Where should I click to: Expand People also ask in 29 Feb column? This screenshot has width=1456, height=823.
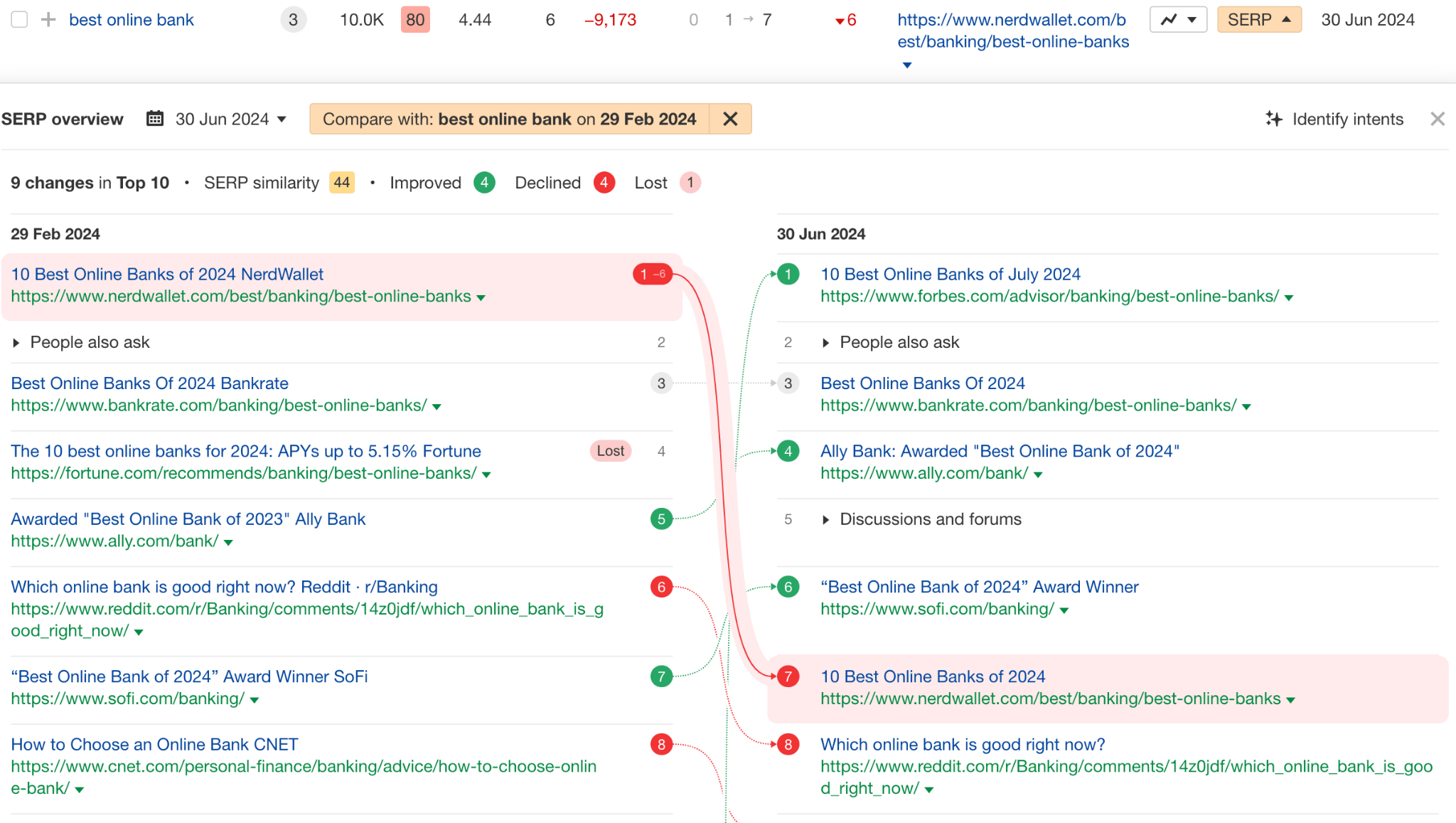(16, 343)
